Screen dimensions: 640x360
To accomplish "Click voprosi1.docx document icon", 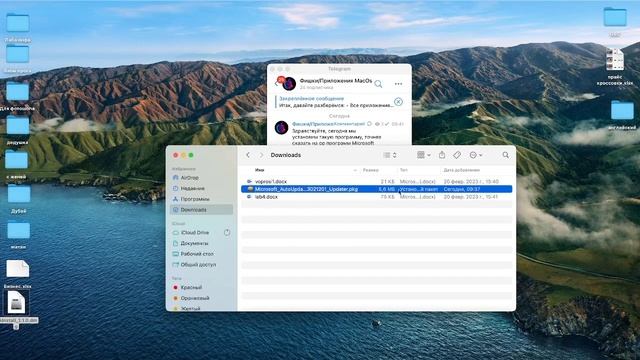I will [x=249, y=181].
